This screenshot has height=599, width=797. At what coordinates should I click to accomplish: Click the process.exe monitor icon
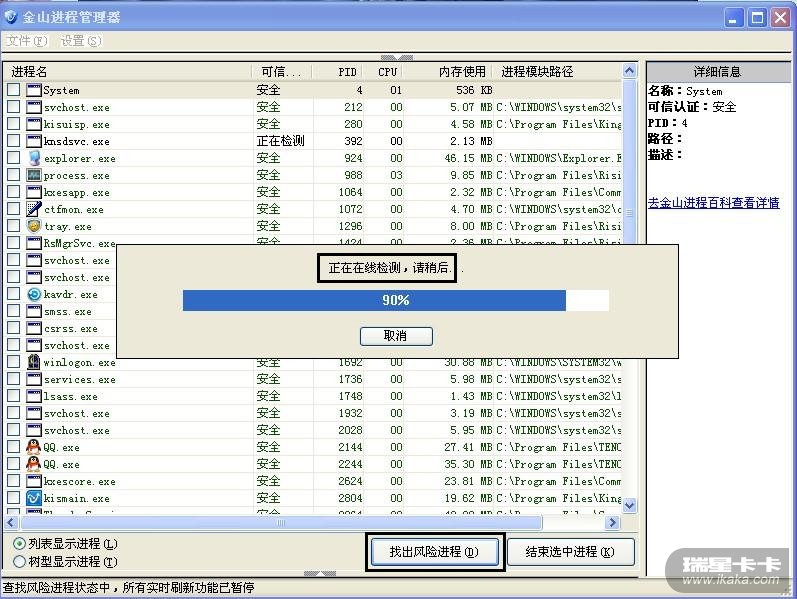point(34,175)
